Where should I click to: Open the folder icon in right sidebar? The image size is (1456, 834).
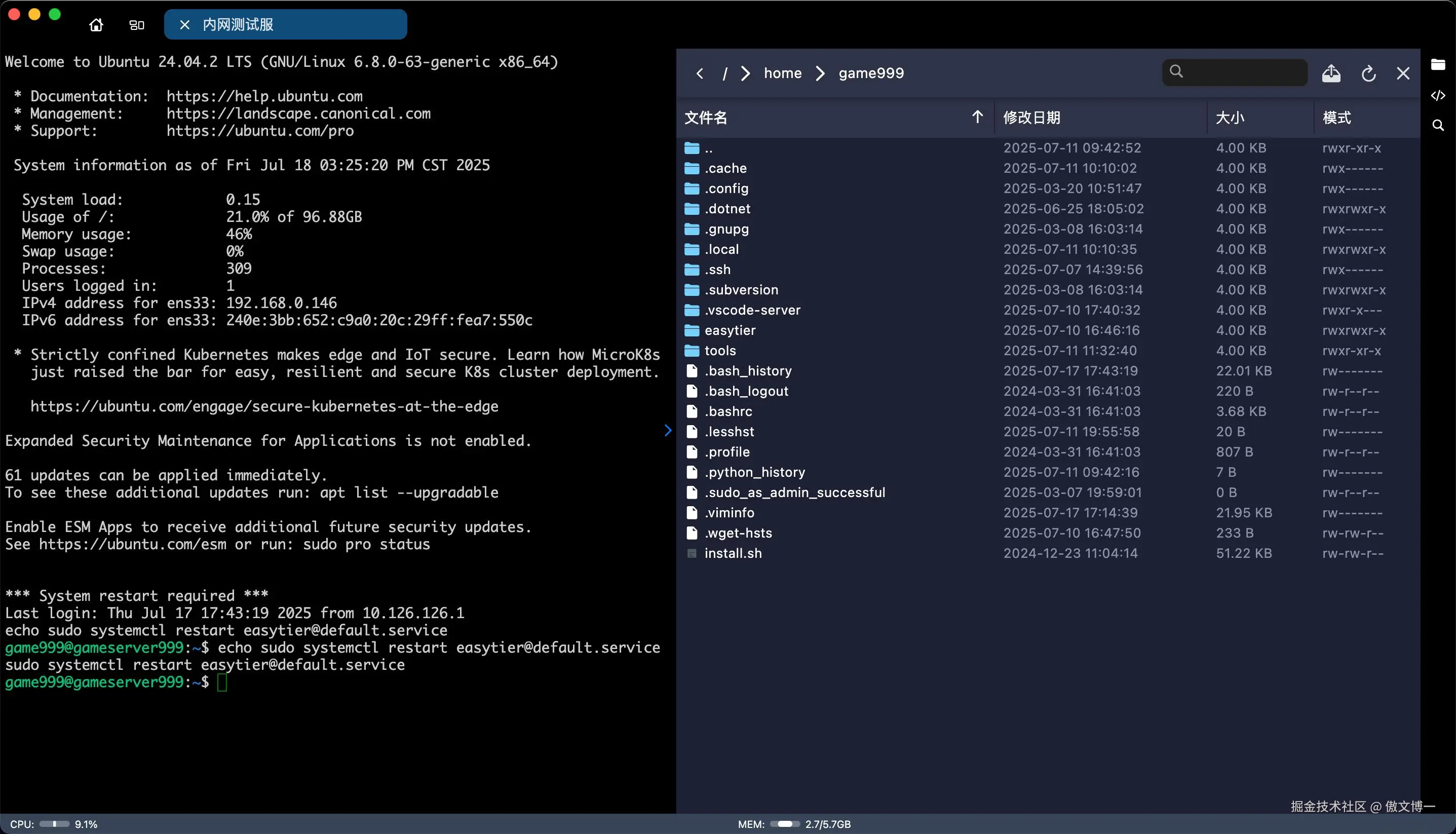[1438, 64]
